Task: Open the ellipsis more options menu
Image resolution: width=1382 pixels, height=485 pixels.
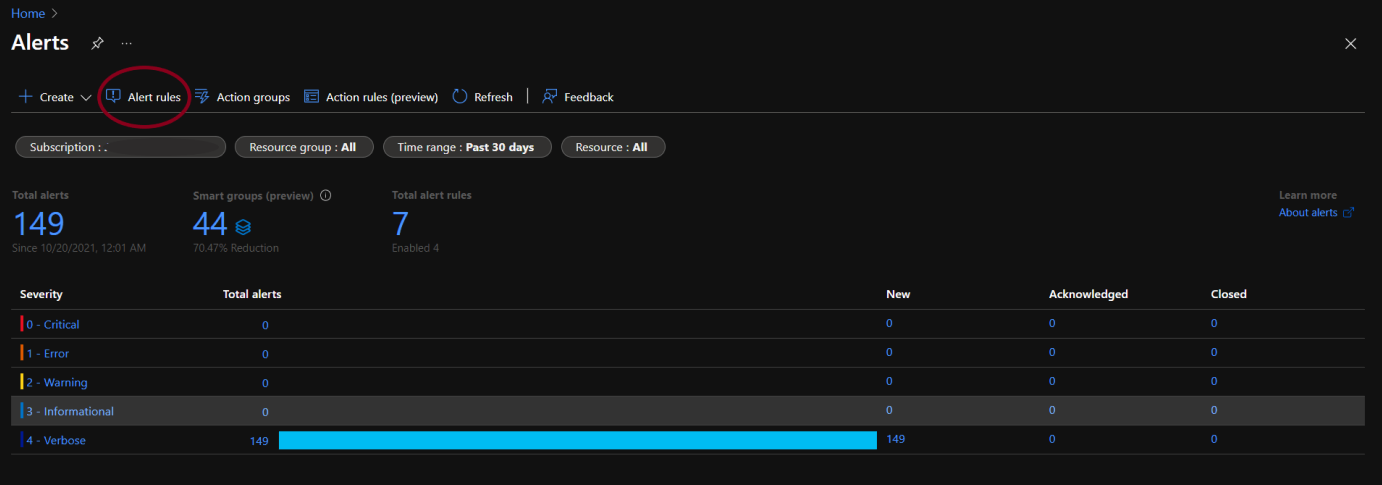Action: (x=126, y=43)
